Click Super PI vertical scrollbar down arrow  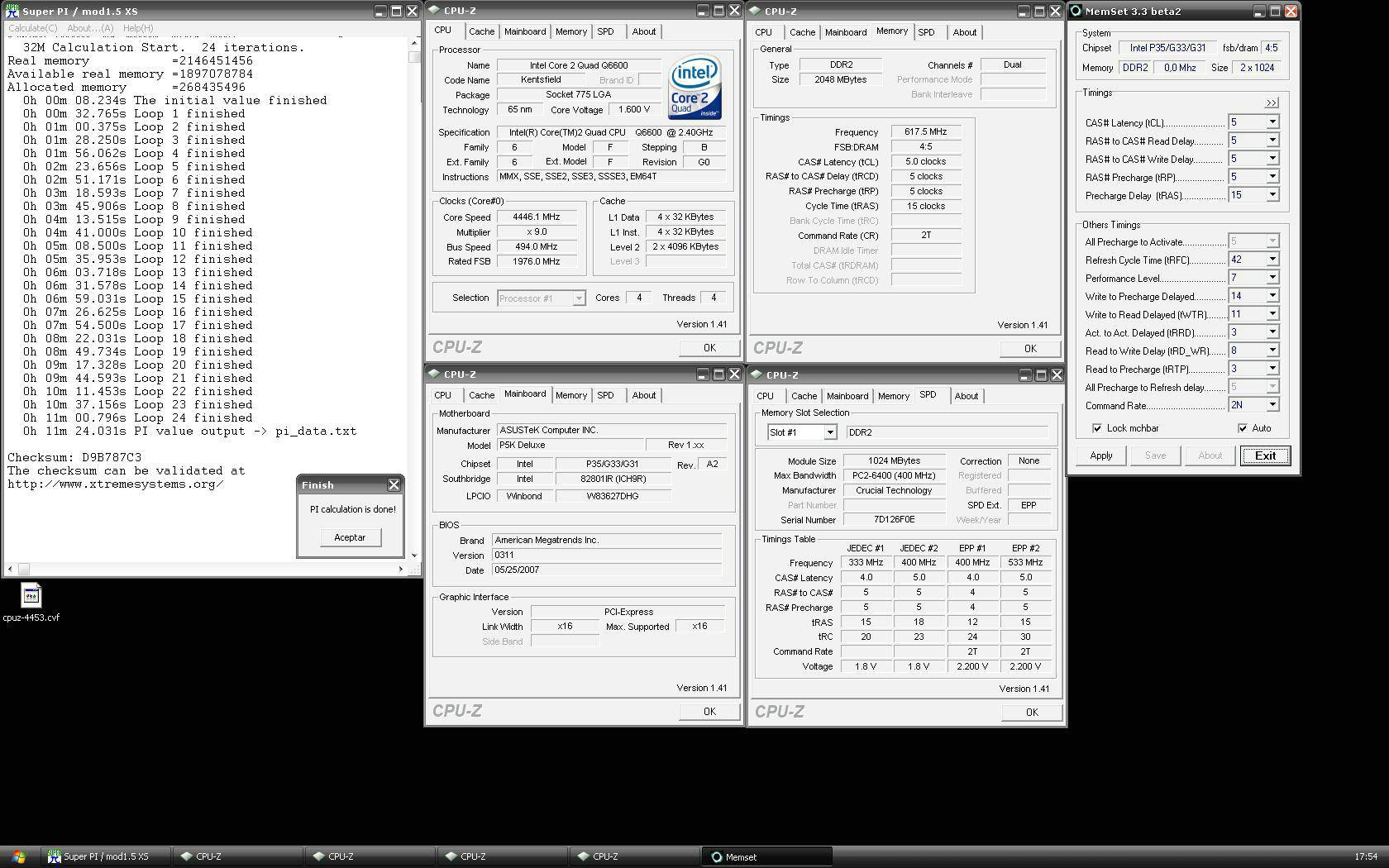(414, 556)
